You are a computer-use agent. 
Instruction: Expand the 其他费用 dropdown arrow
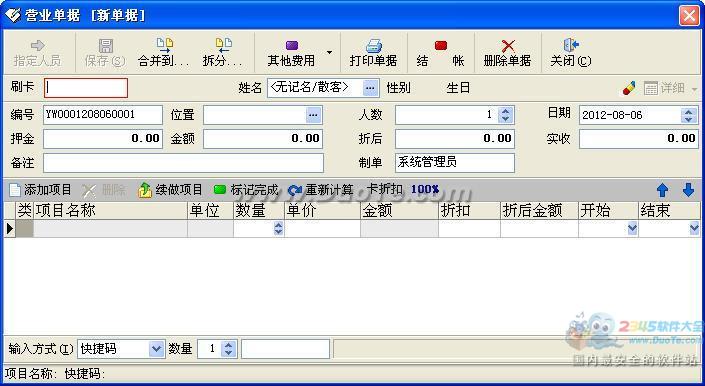[x=330, y=53]
